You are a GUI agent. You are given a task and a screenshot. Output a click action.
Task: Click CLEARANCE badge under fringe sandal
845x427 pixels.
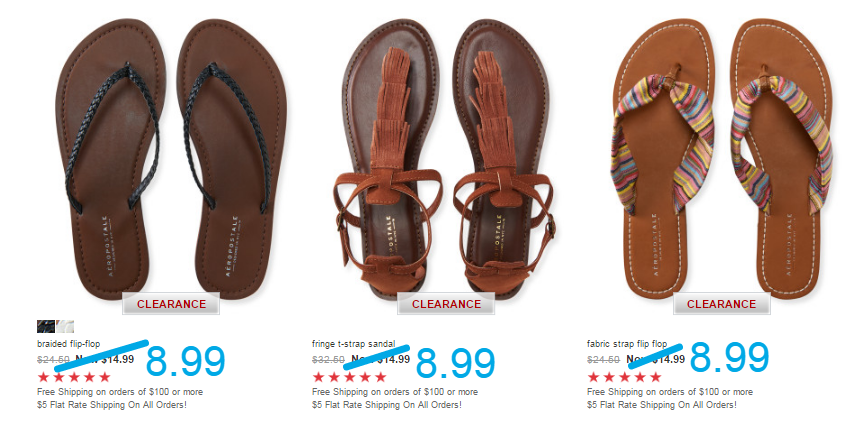pyautogui.click(x=446, y=304)
